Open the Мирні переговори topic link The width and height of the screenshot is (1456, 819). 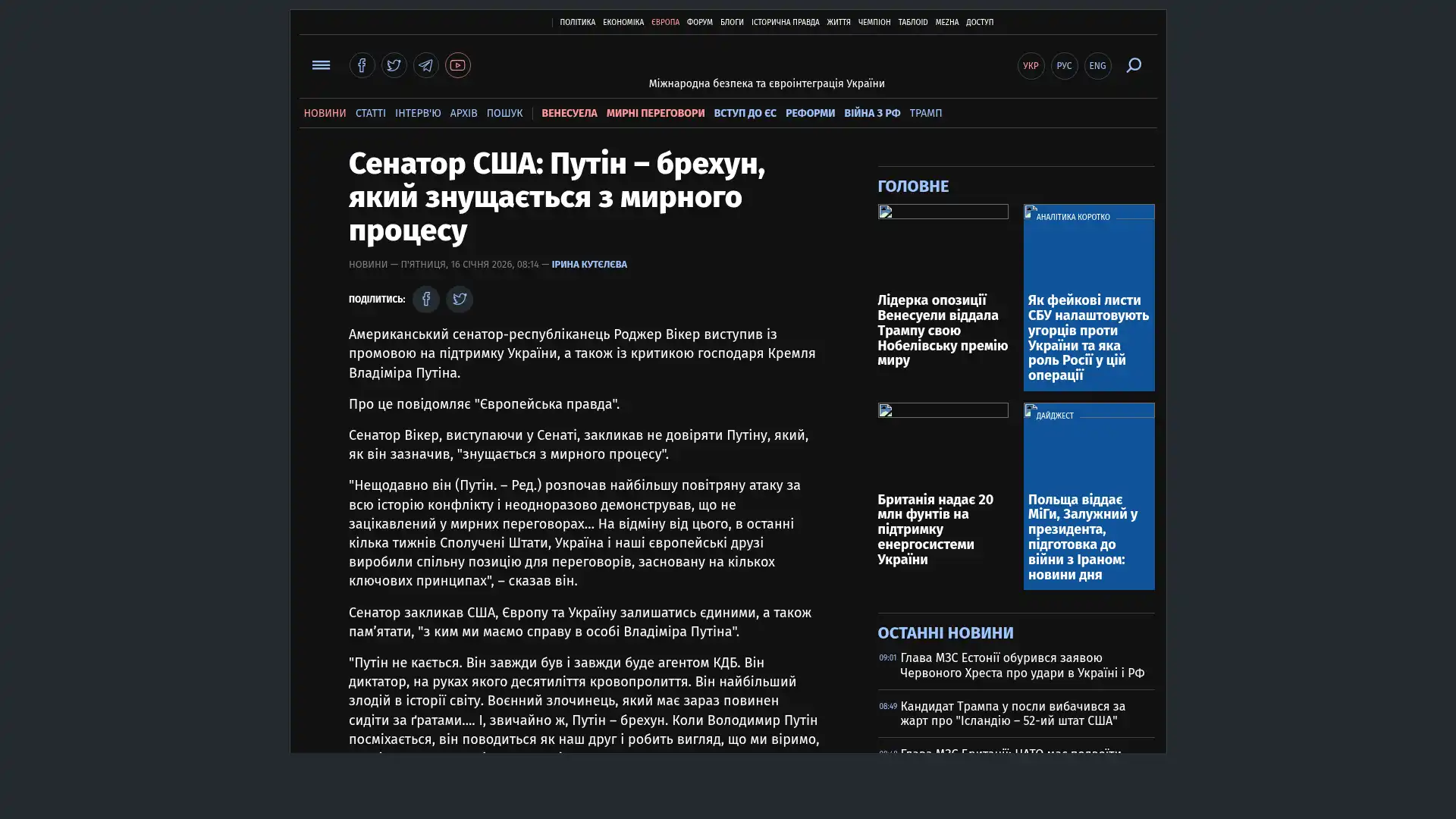coord(655,113)
